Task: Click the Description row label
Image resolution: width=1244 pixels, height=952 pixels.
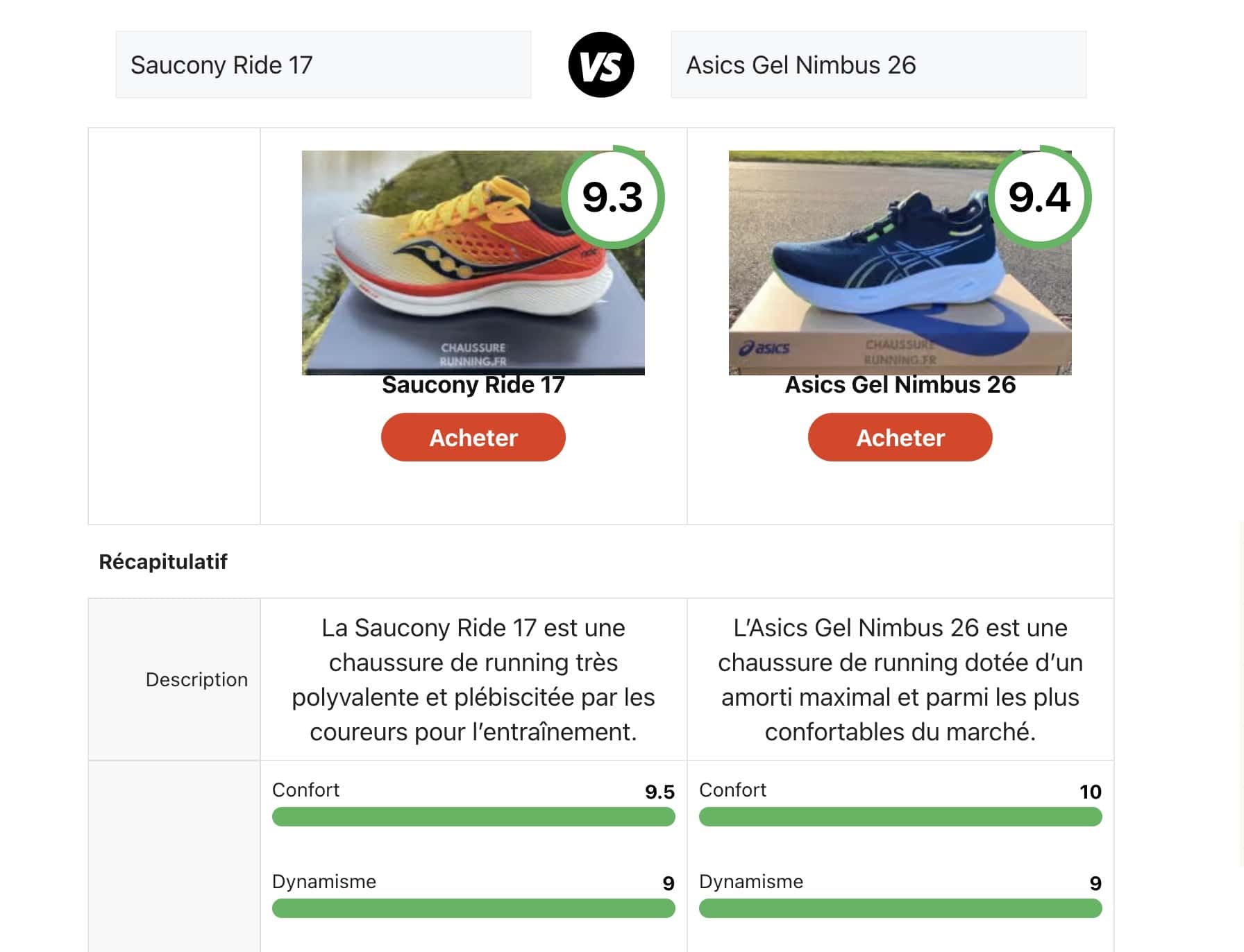Action: pos(196,680)
